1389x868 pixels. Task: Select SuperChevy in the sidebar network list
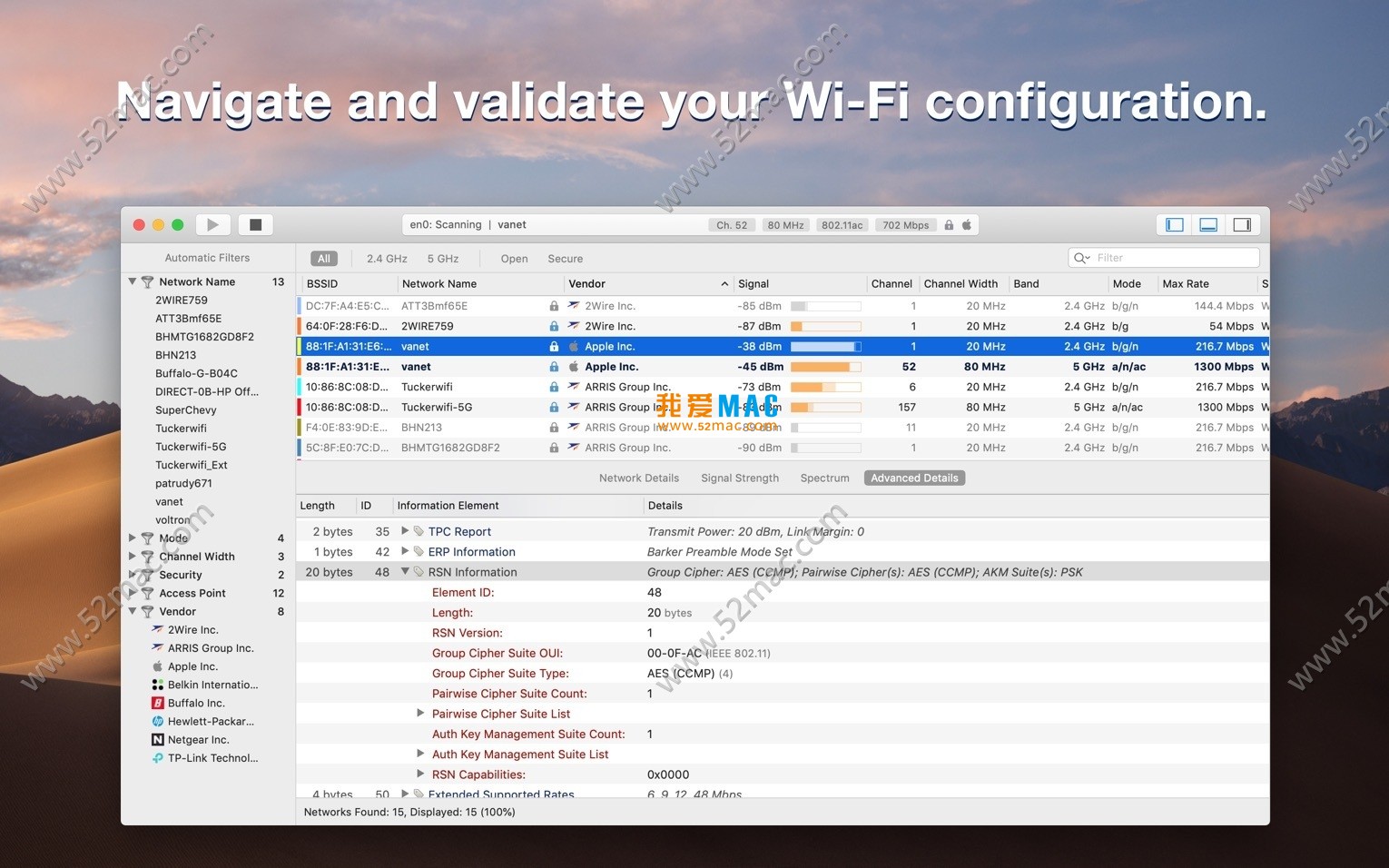[x=186, y=410]
